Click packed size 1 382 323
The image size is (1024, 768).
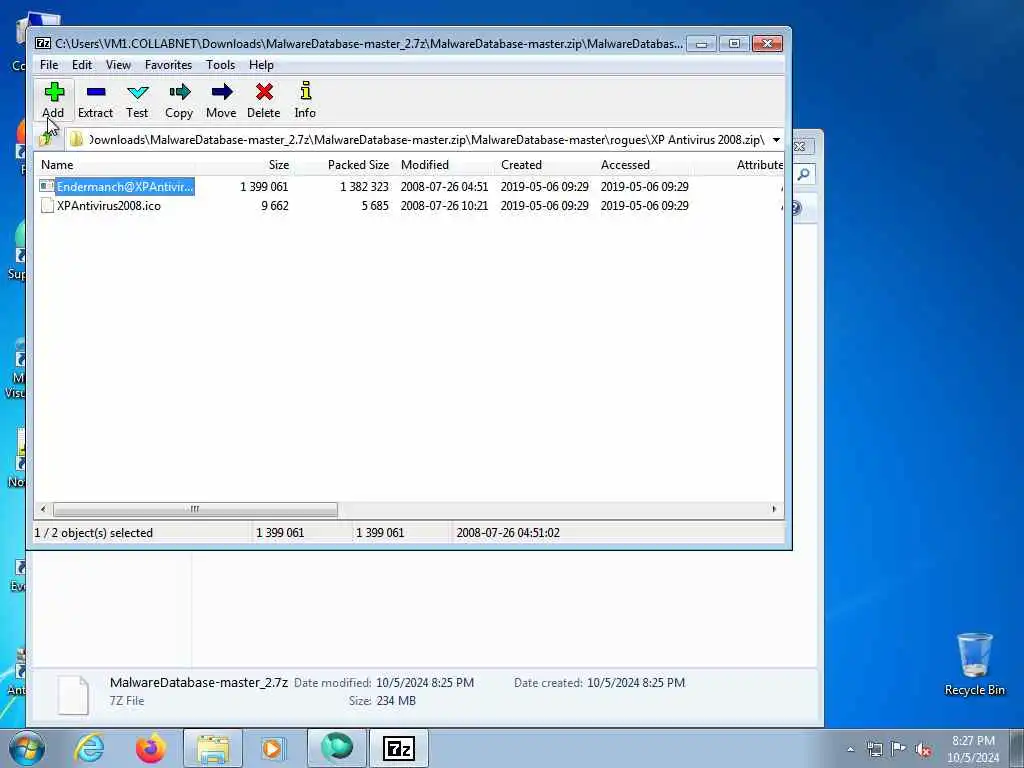[364, 187]
